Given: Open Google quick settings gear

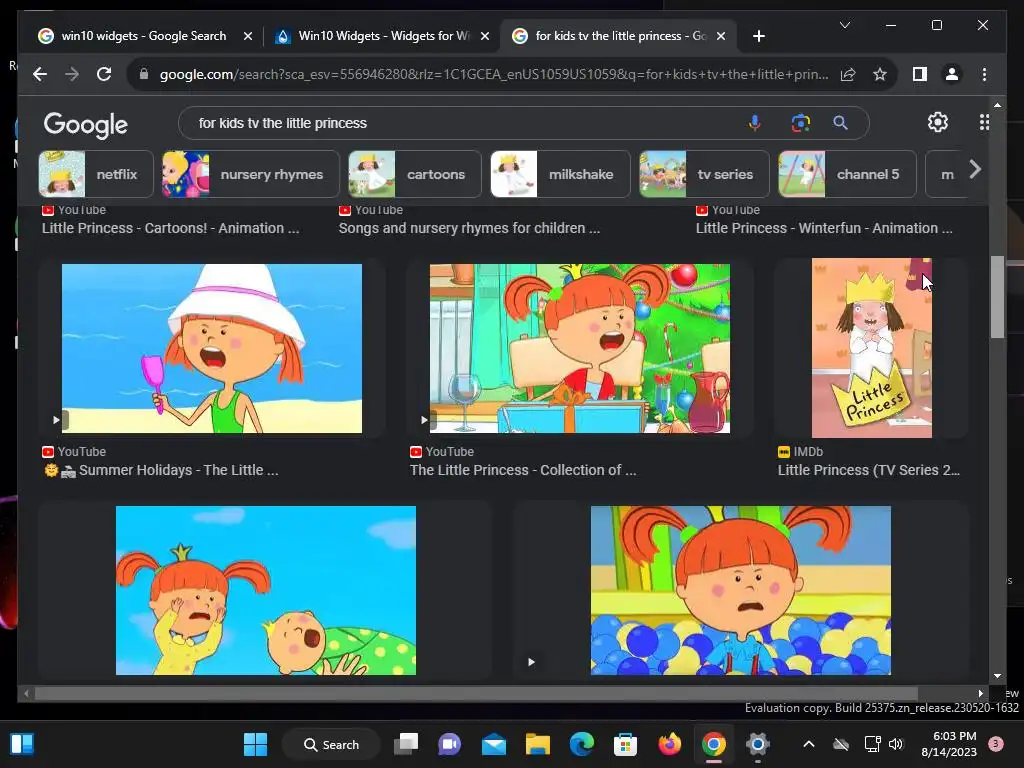Looking at the screenshot, I should pyautogui.click(x=938, y=122).
